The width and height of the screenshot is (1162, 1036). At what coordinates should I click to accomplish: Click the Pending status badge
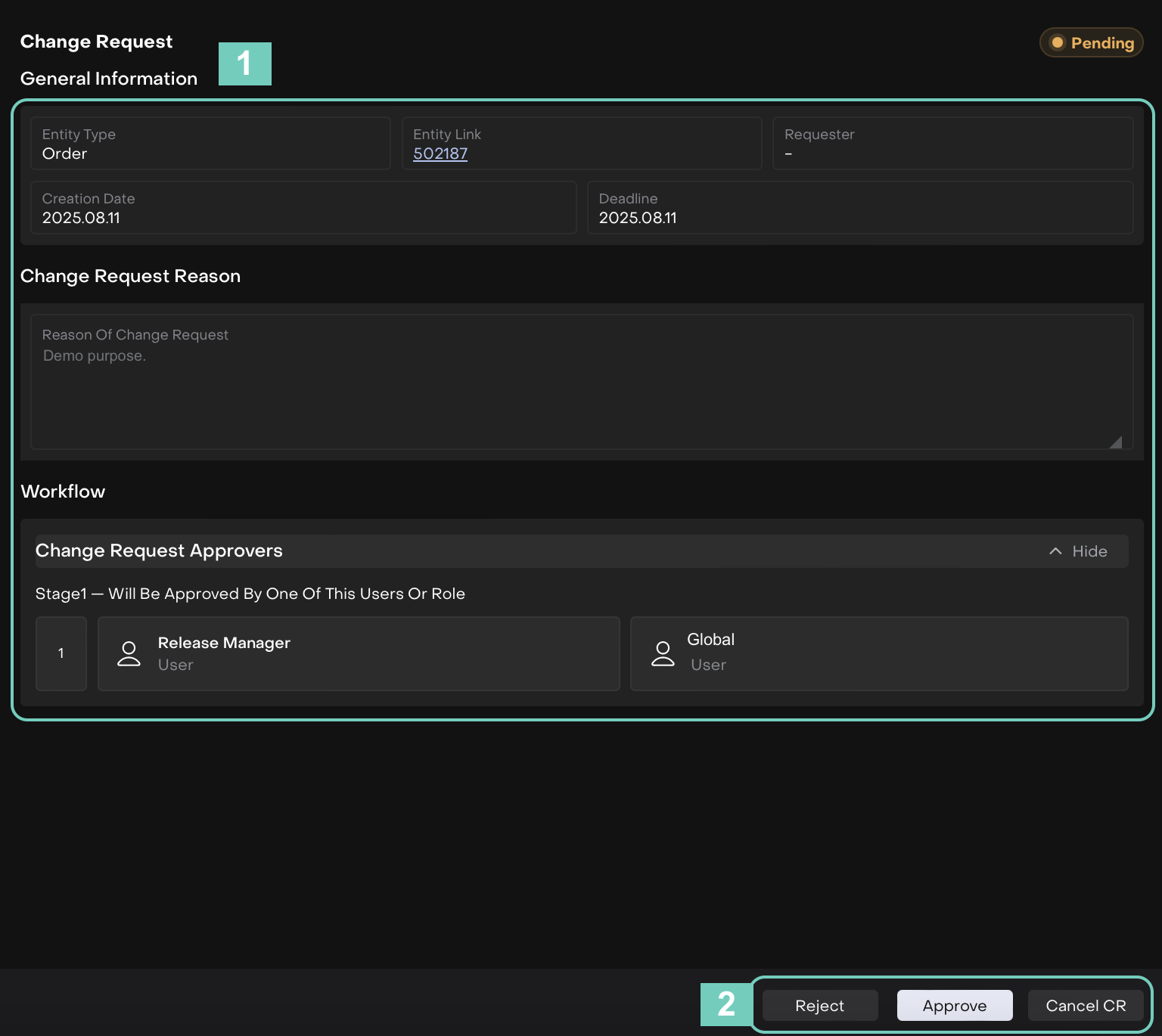click(x=1091, y=42)
